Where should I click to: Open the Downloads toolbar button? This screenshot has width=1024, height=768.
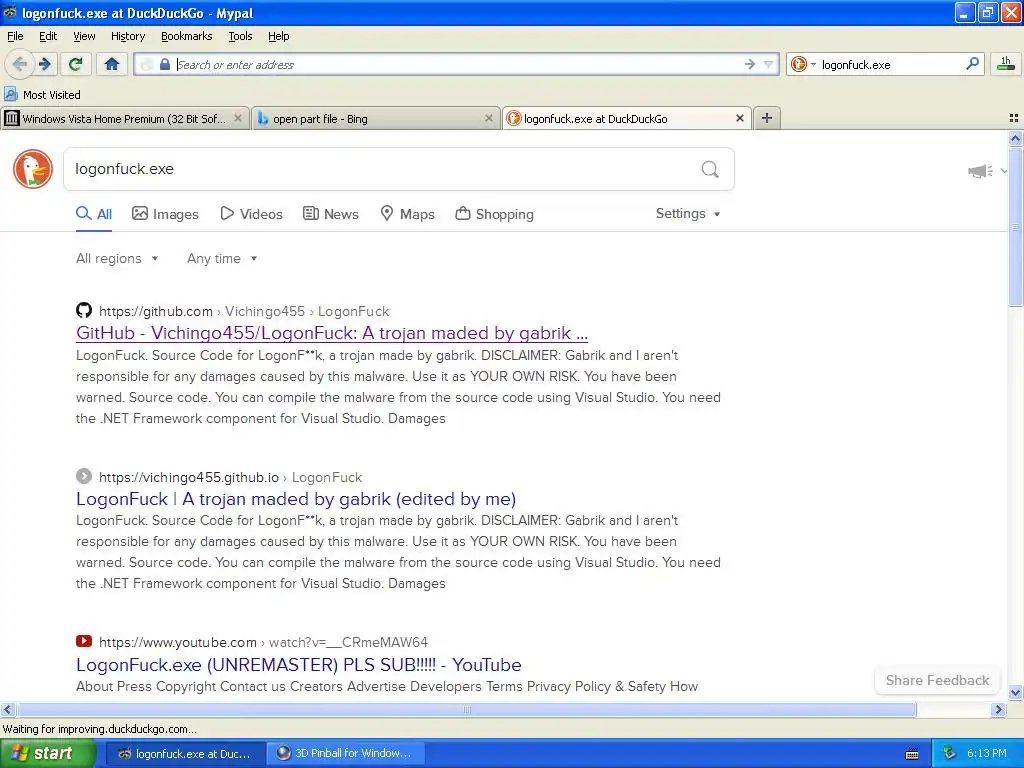pyautogui.click(x=1006, y=64)
